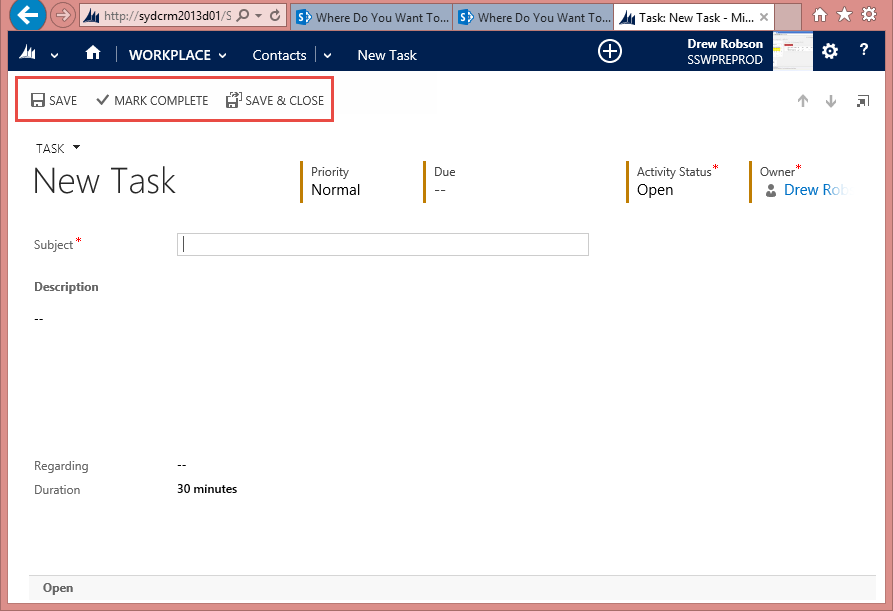Click into the Subject text field
Viewport: 893px width, 611px height.
click(x=383, y=245)
